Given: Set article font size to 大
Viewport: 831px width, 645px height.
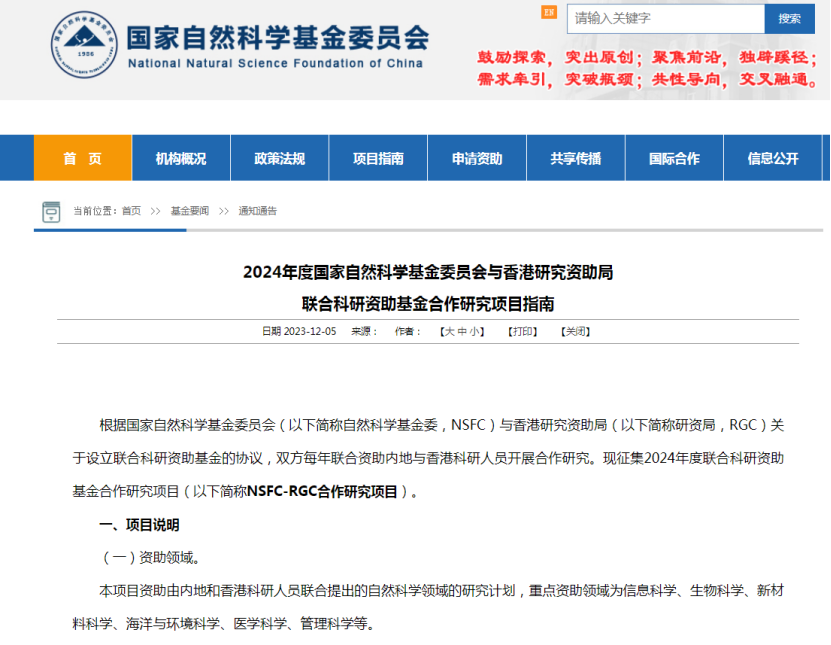Looking at the screenshot, I should pos(449,331).
